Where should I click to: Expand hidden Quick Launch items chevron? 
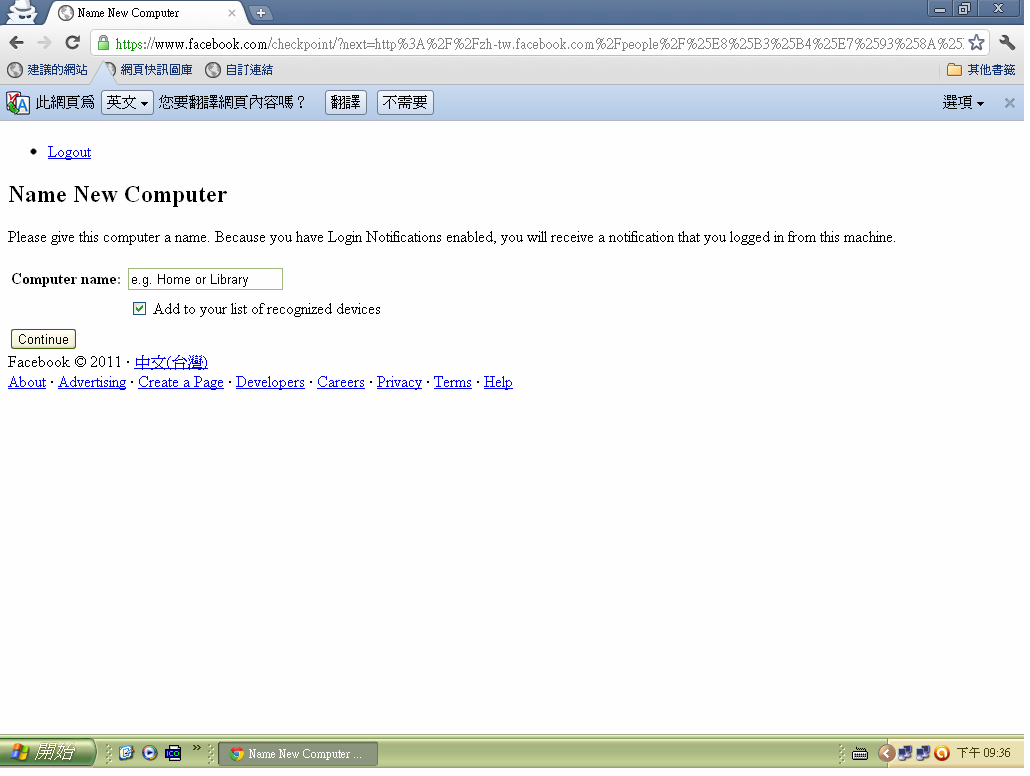(196, 748)
